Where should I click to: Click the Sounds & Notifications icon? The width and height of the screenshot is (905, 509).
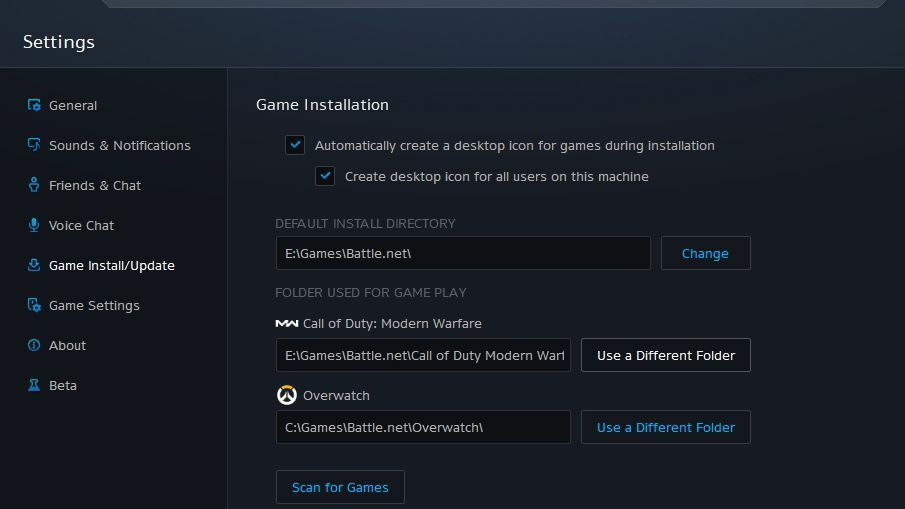tap(34, 145)
